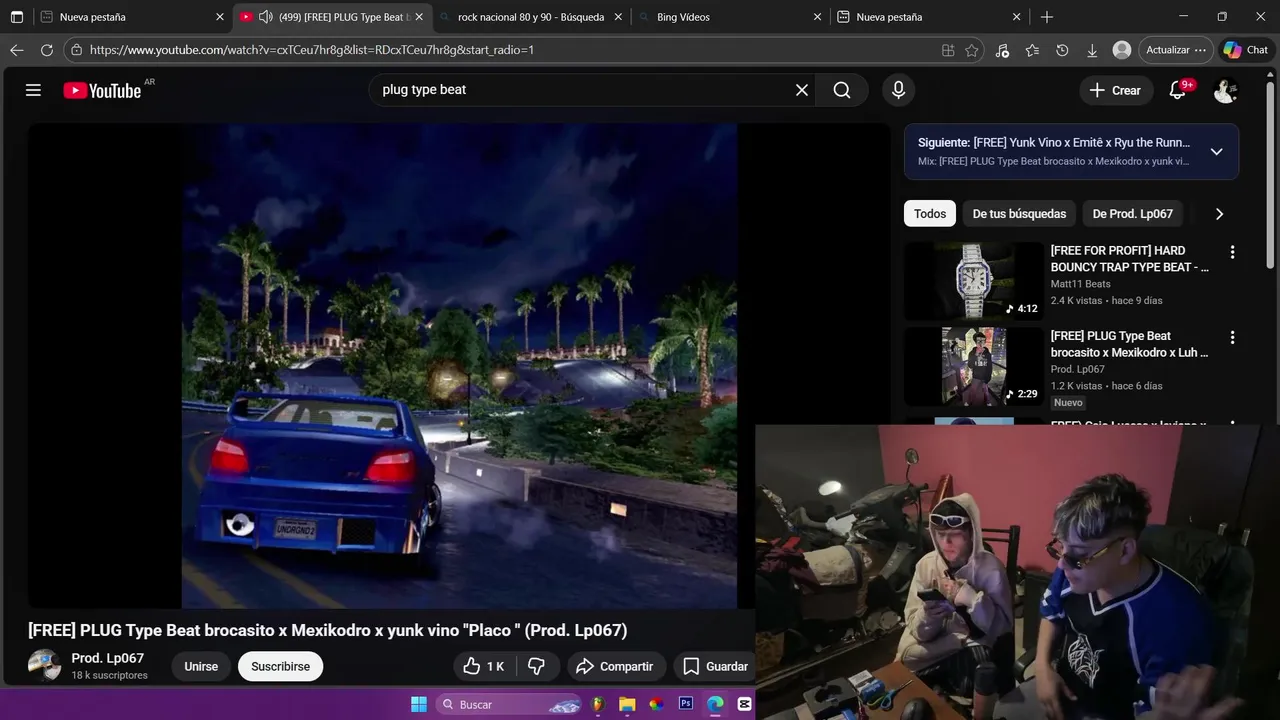The width and height of the screenshot is (1280, 720).
Task: Mute the YouTube tab with speaker icon
Action: [x=265, y=17]
